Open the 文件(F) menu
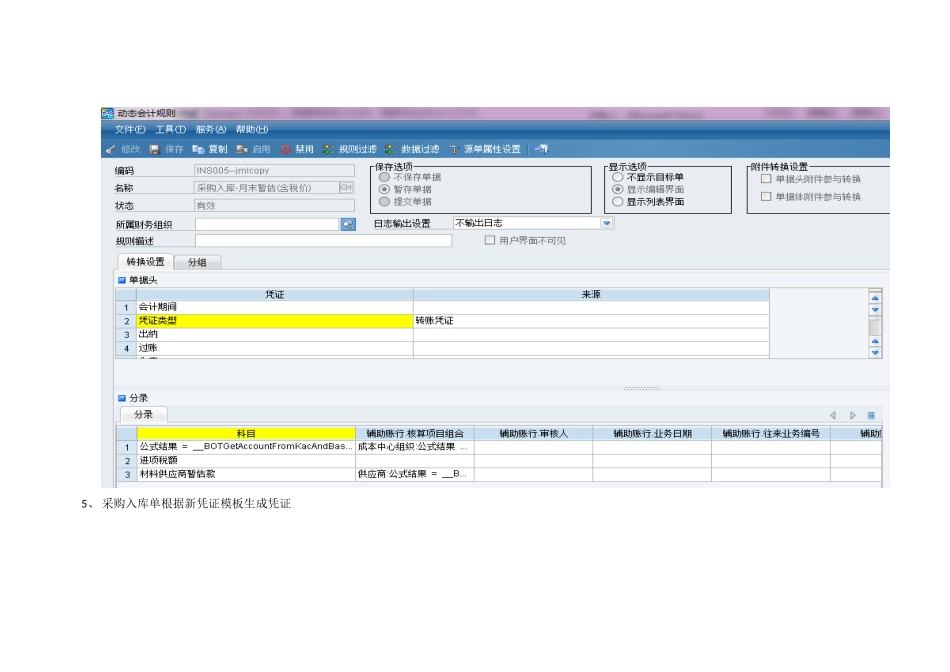The width and height of the screenshot is (950, 672). pyautogui.click(x=130, y=129)
